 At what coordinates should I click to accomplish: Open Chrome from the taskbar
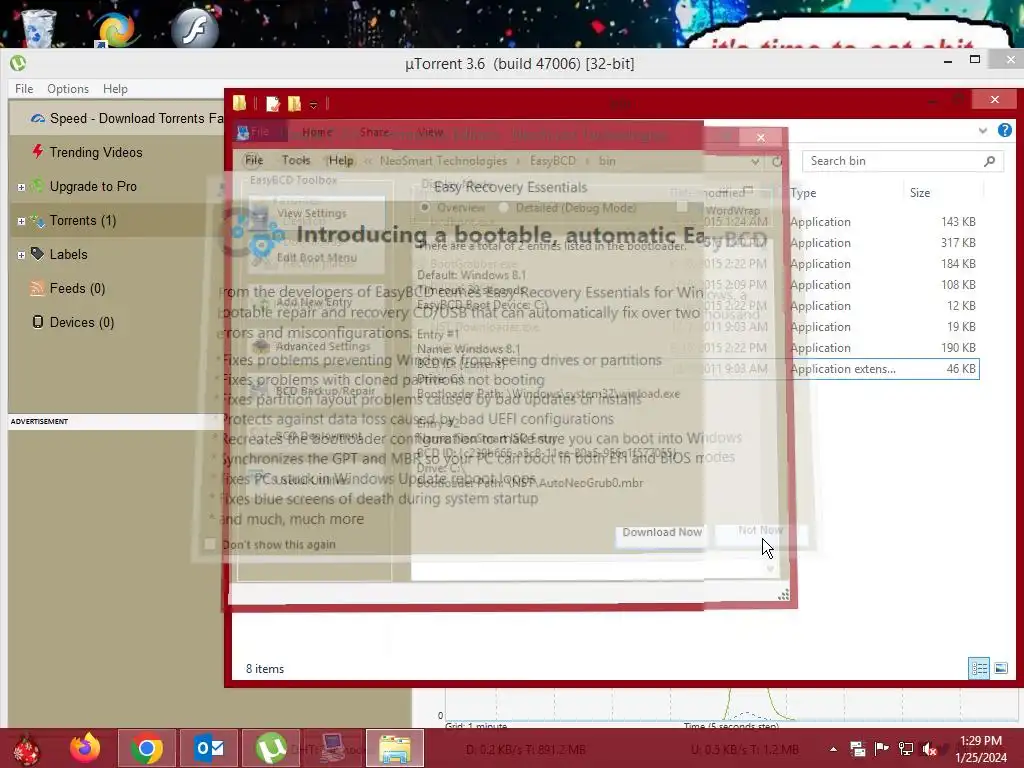pos(146,748)
